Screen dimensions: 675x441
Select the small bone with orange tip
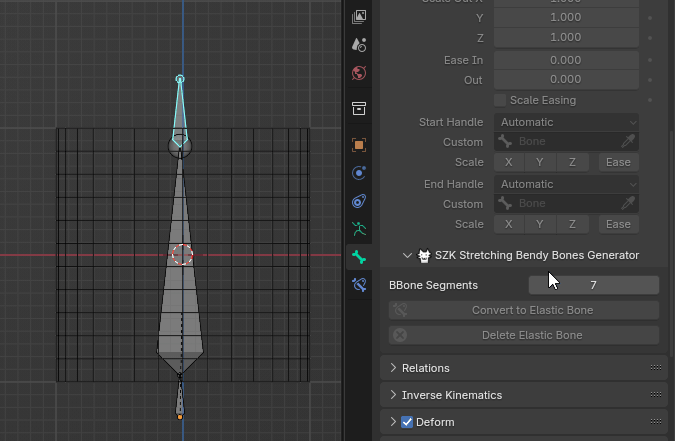point(180,398)
